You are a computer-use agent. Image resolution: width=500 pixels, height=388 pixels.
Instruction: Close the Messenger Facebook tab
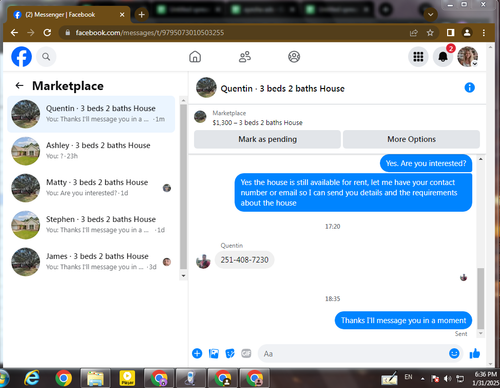[122, 15]
